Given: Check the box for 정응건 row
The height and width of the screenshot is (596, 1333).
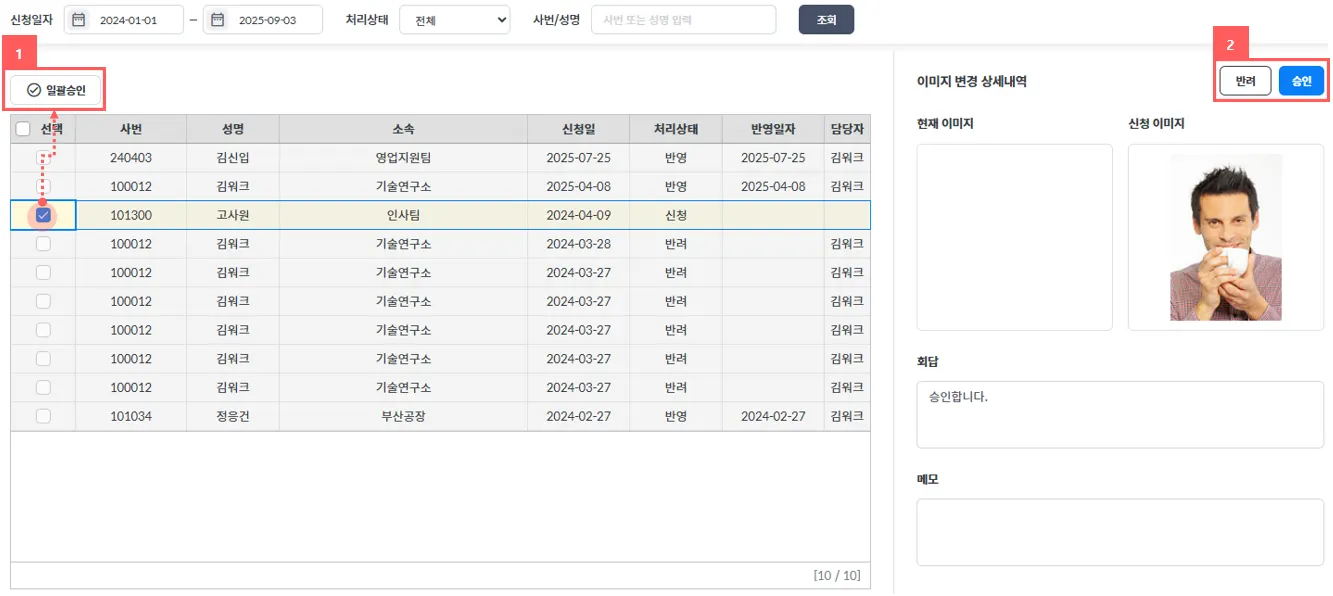Looking at the screenshot, I should point(43,416).
